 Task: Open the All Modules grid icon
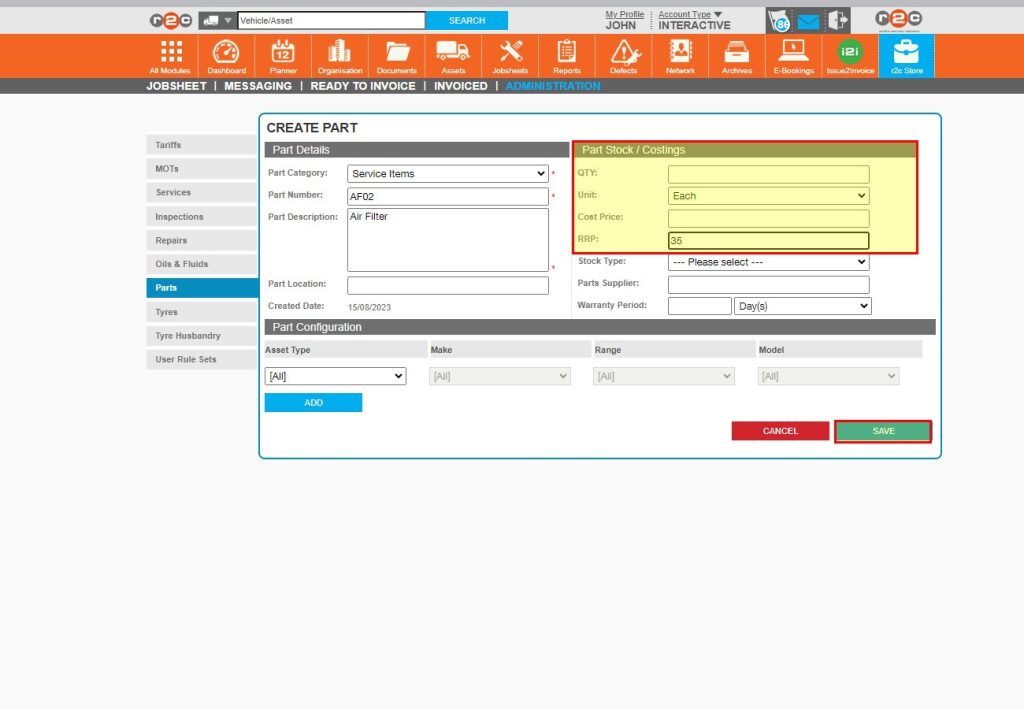(170, 57)
